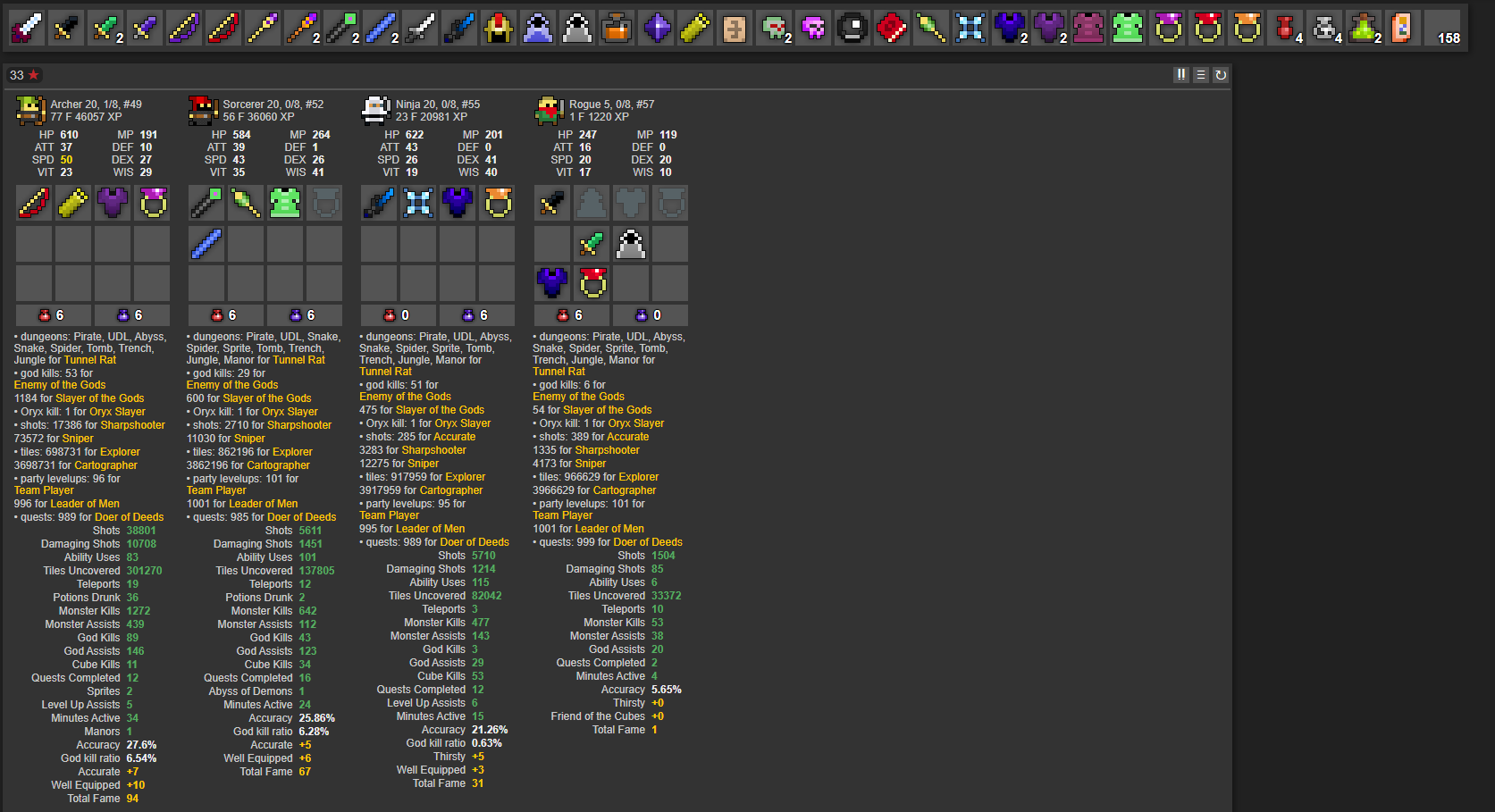Click the empty slot count 158 in totals bar

pos(1442,29)
